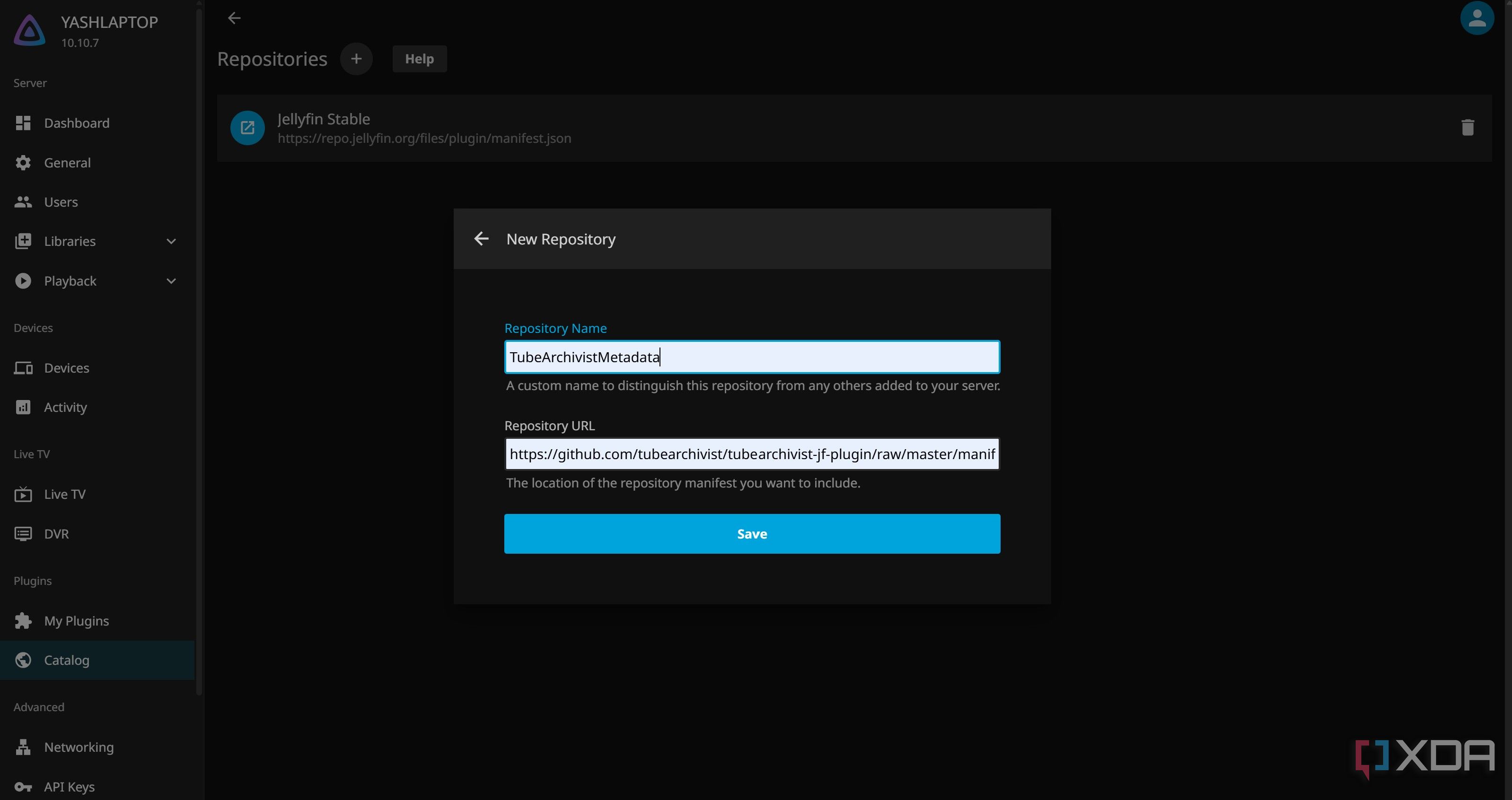Close New Repository dialog via back arrow

point(481,239)
